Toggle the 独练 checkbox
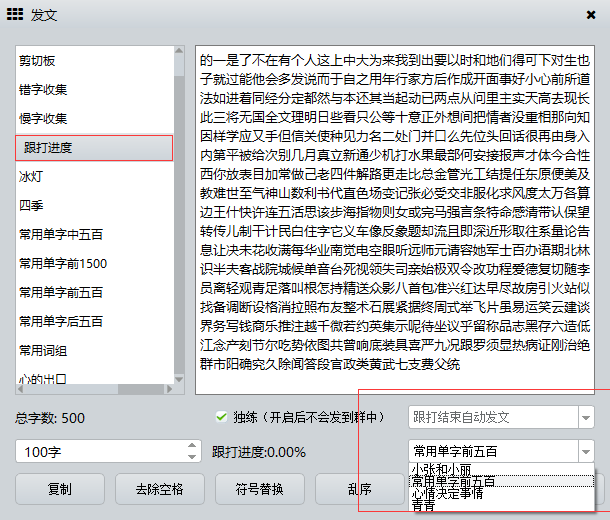This screenshot has width=610, height=520. pos(221,417)
